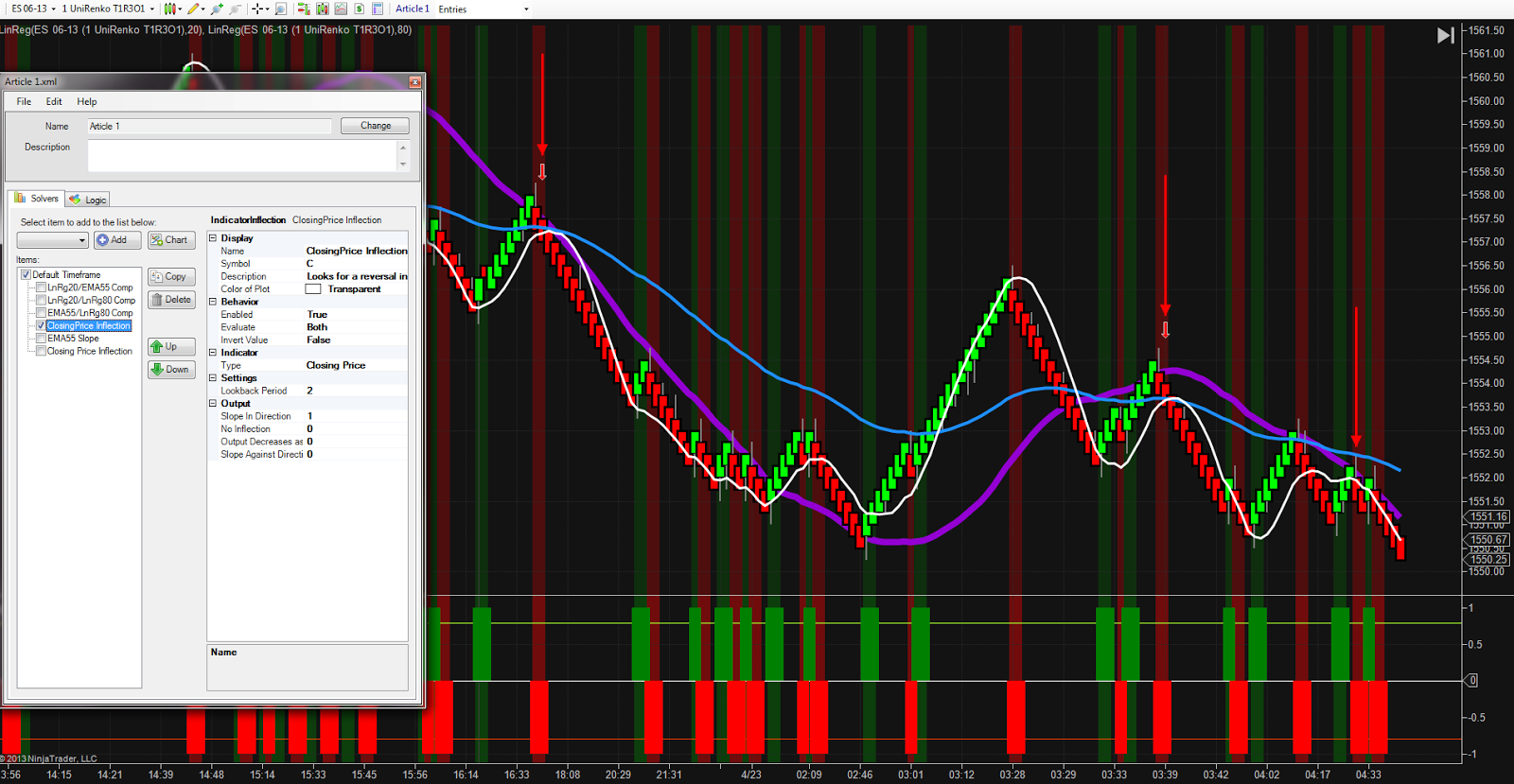Open the chart trader icon
Image resolution: width=1514 pixels, height=784 pixels.
(x=304, y=9)
